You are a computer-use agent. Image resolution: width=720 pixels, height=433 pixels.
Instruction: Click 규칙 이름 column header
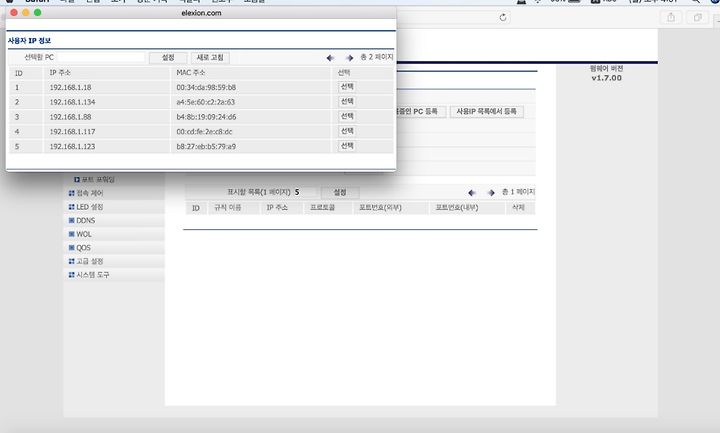[x=228, y=208]
